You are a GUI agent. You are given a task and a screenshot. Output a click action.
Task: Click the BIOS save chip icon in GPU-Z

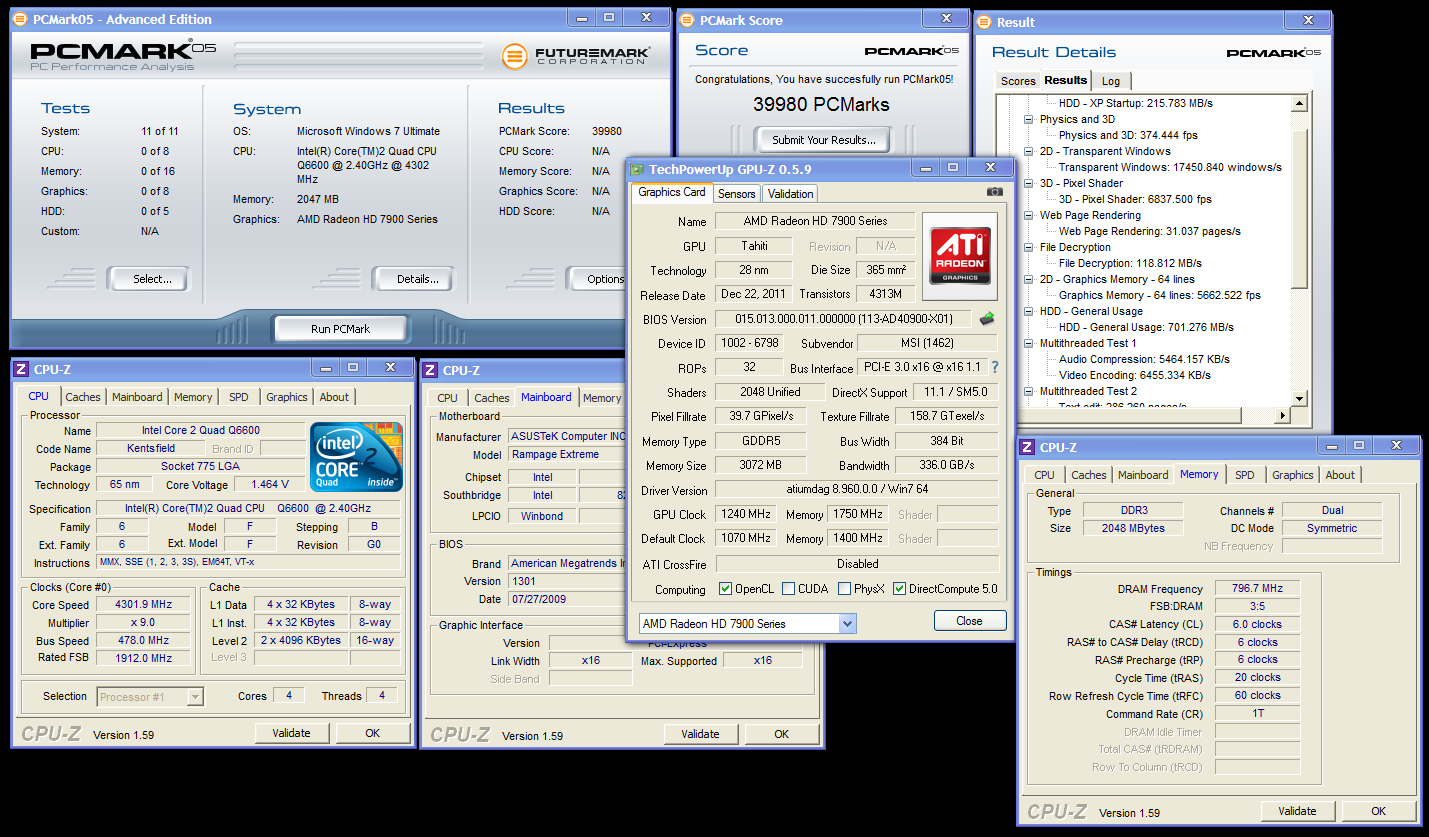click(x=987, y=319)
